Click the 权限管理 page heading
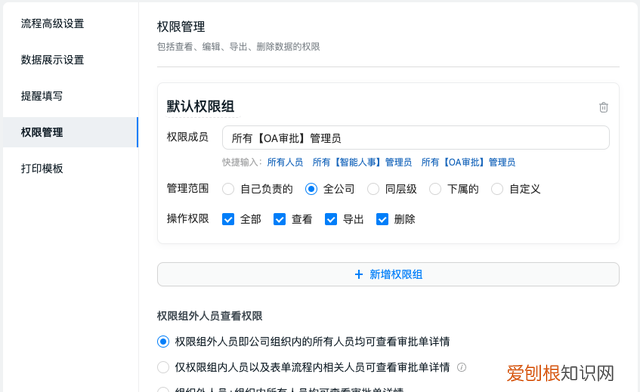The height and width of the screenshot is (392, 640). coord(181,27)
